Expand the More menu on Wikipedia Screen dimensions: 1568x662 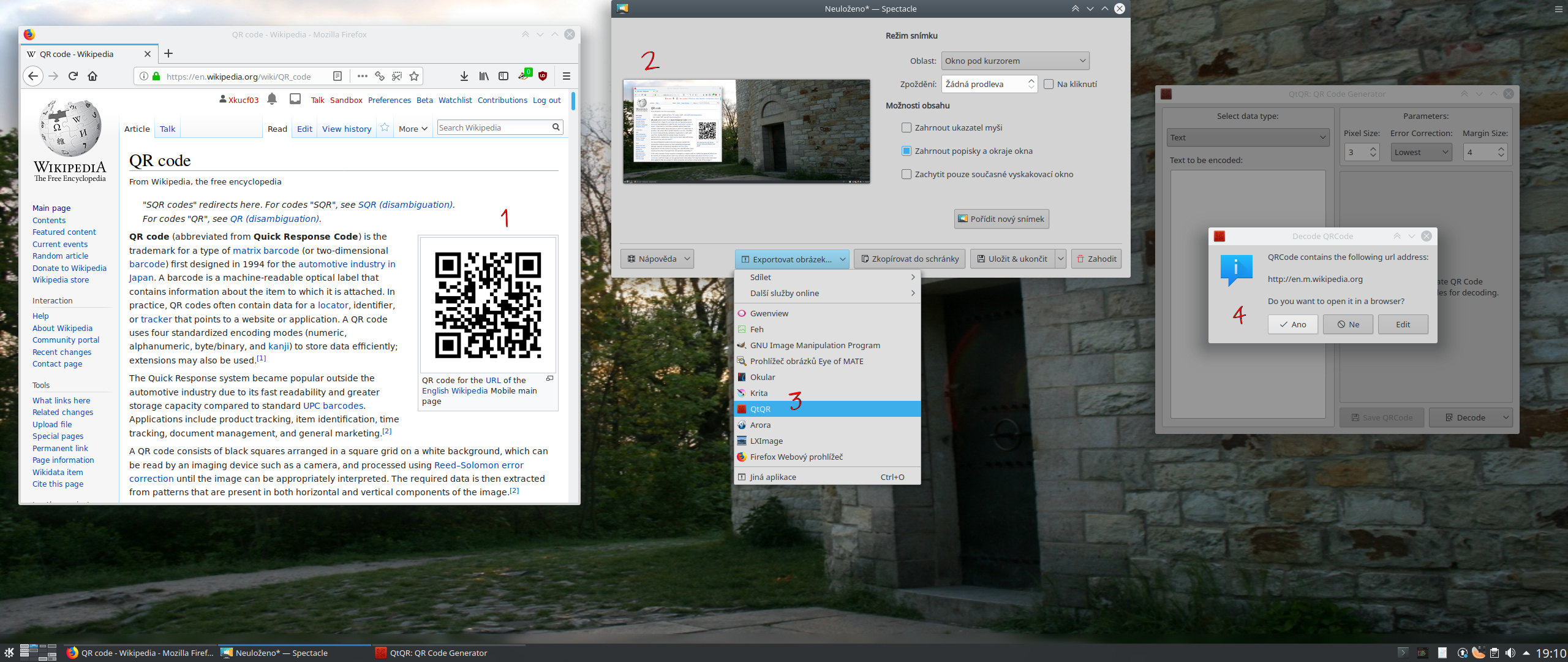click(413, 129)
